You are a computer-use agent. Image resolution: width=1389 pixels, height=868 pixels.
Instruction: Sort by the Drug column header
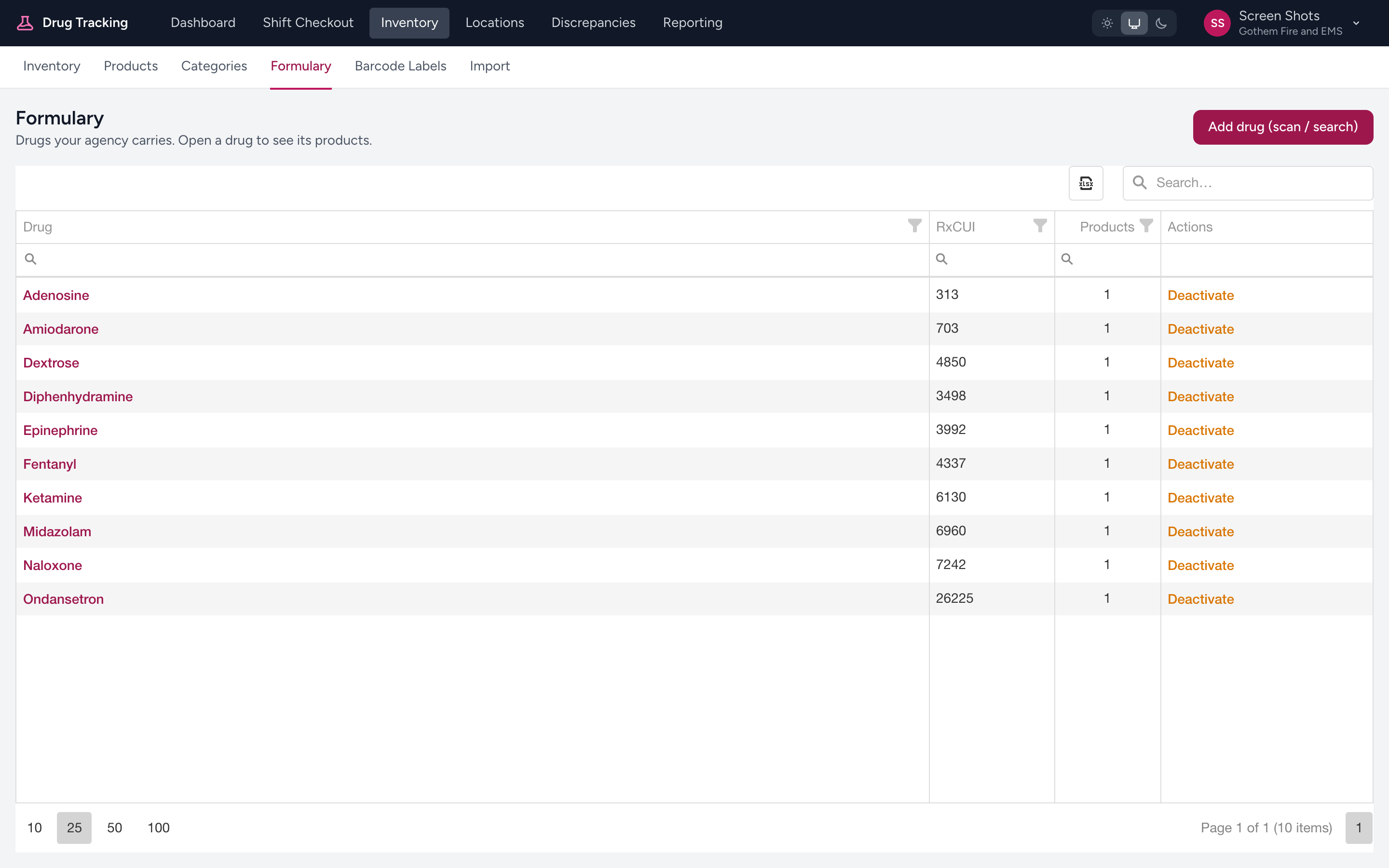38,227
